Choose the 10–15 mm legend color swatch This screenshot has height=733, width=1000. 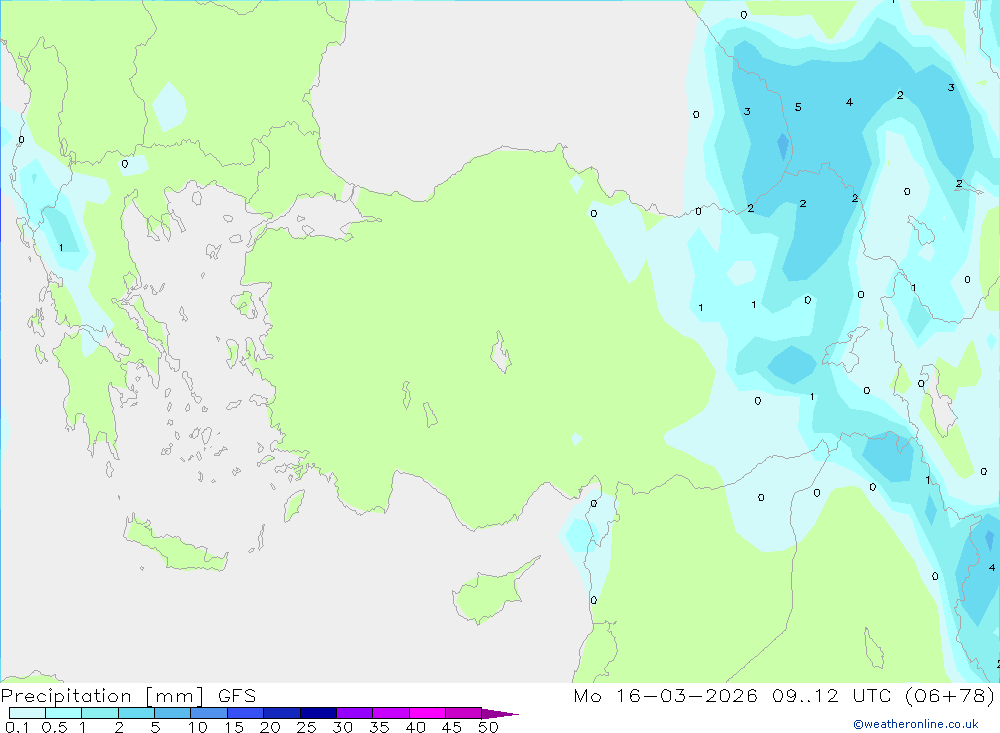(209, 713)
